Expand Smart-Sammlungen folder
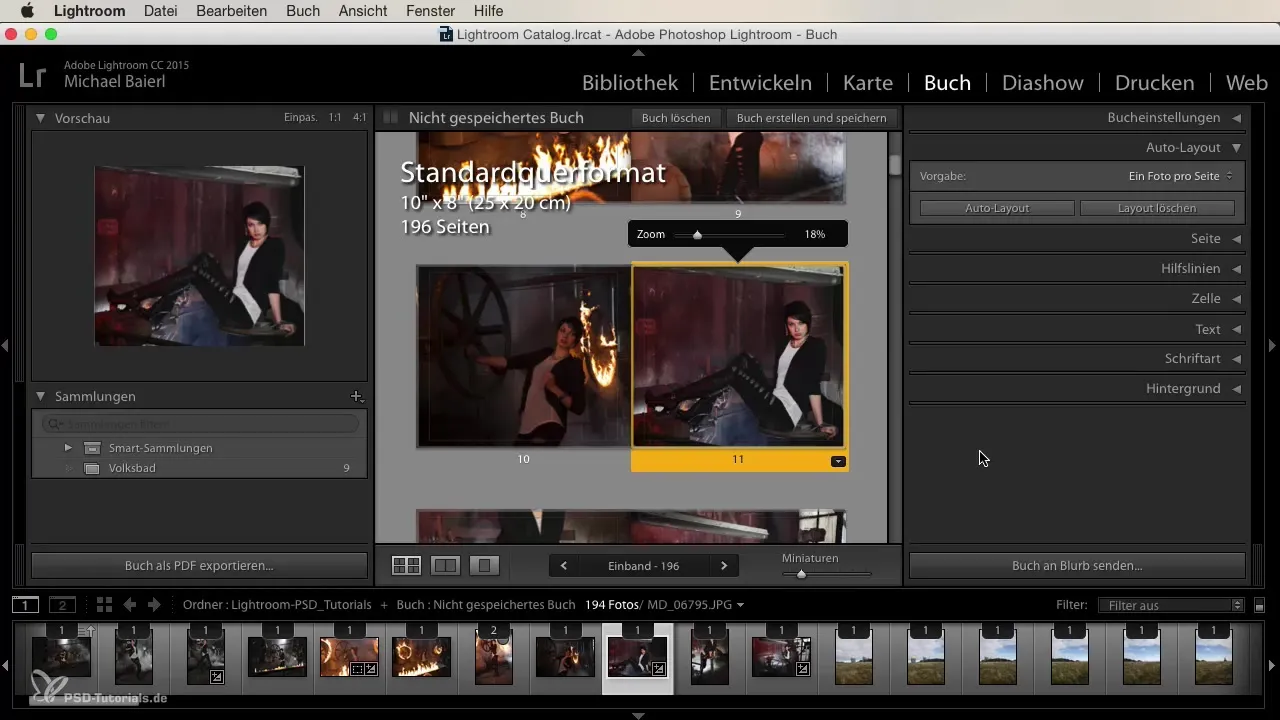1280x720 pixels. [68, 448]
